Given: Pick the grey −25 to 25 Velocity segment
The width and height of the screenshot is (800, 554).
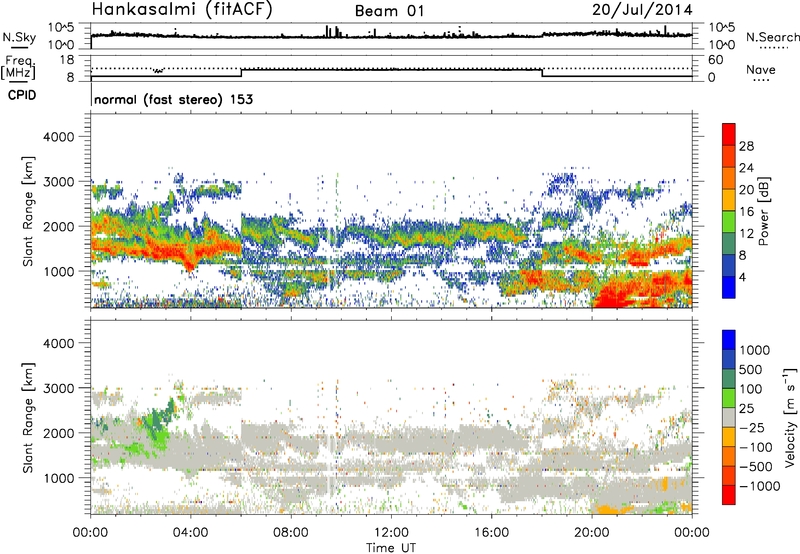Looking at the screenshot, I should click(729, 418).
